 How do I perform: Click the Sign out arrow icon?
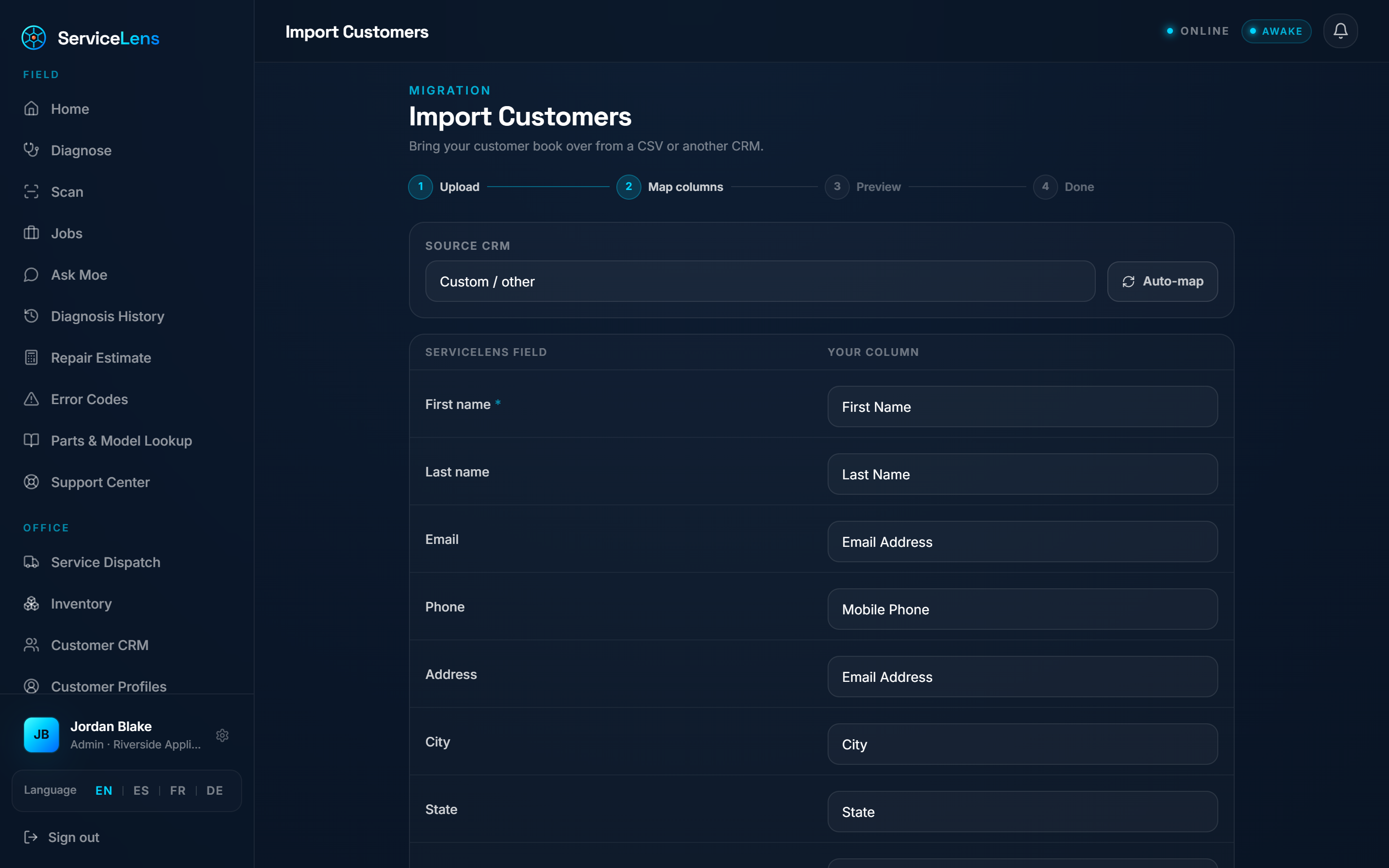31,837
